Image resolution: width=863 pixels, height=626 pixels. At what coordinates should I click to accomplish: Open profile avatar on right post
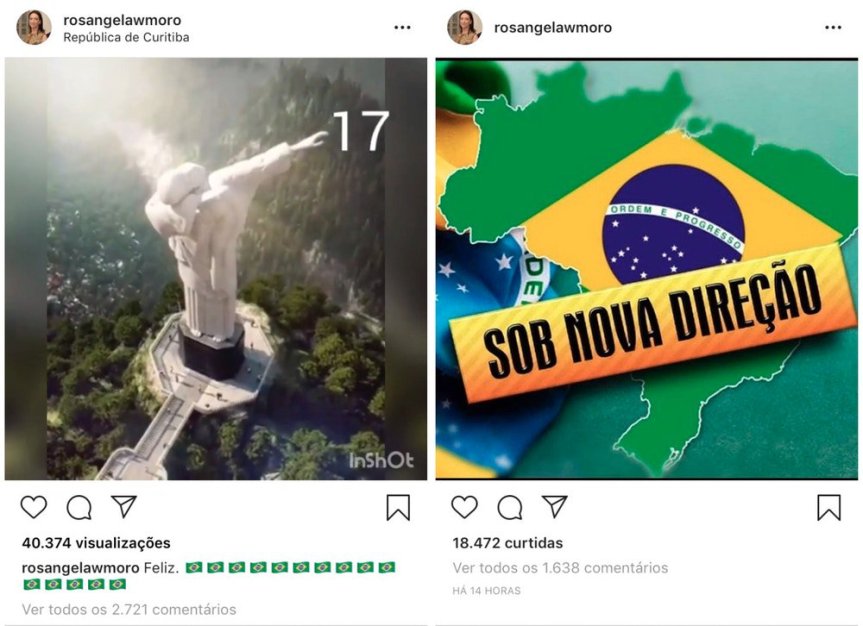(x=465, y=27)
